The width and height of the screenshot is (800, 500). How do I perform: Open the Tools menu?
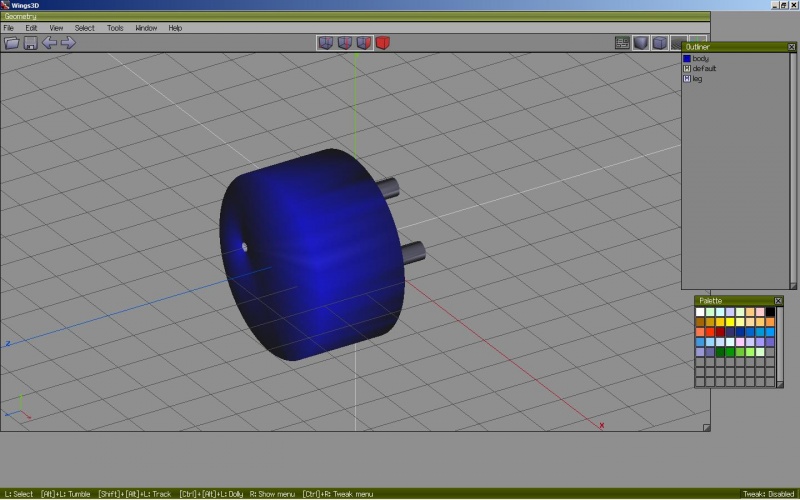click(115, 28)
